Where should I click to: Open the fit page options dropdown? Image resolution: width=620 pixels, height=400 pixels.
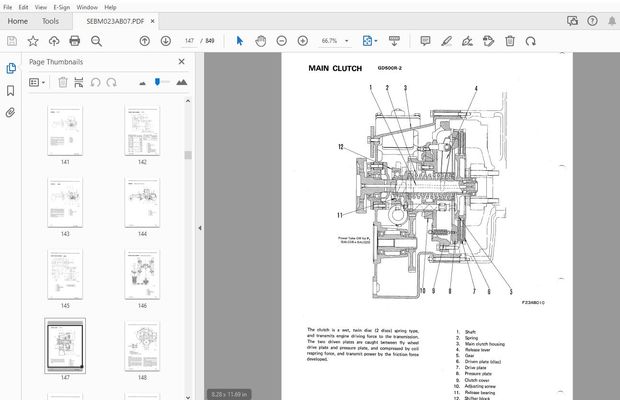pos(376,41)
